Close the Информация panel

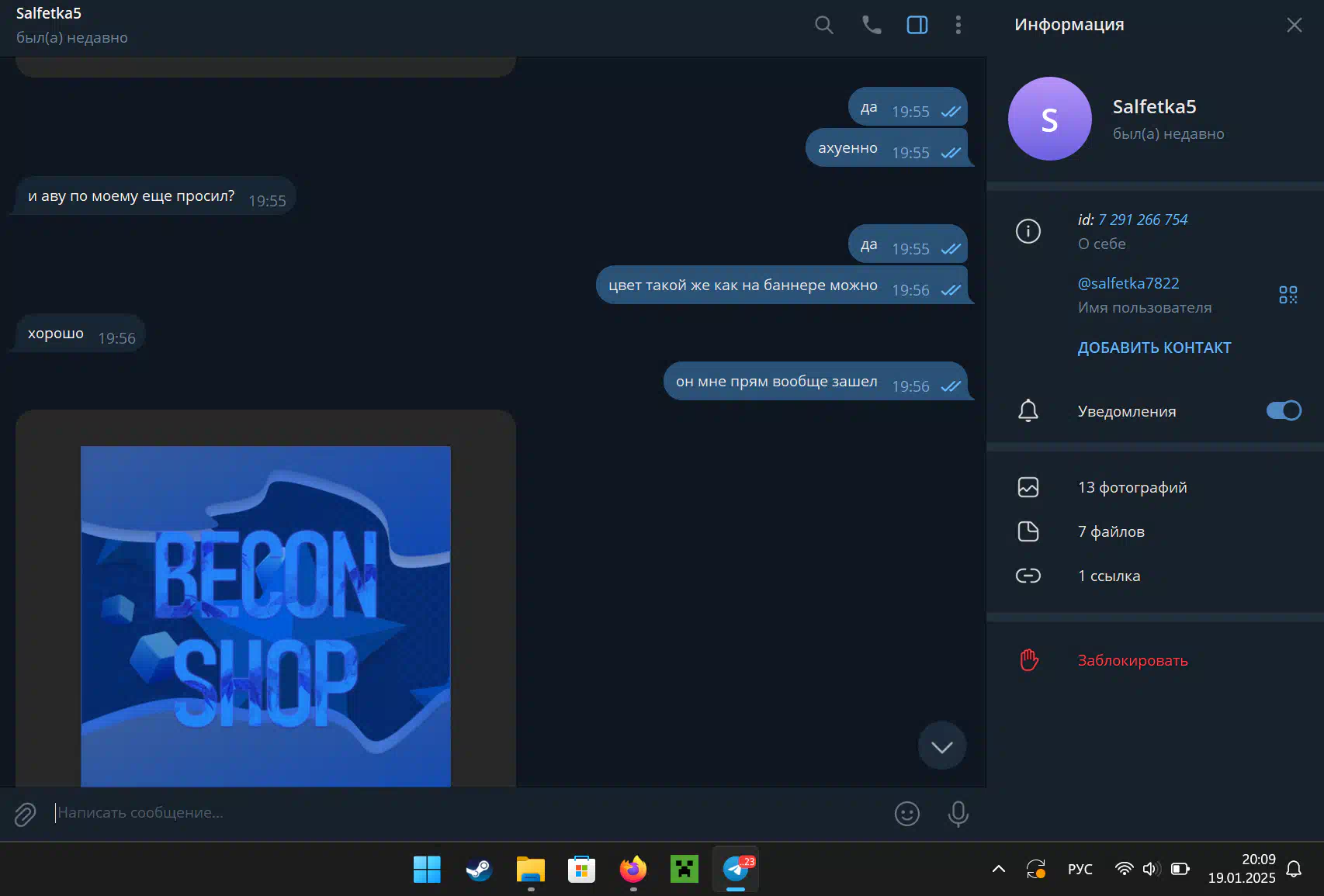(1295, 25)
